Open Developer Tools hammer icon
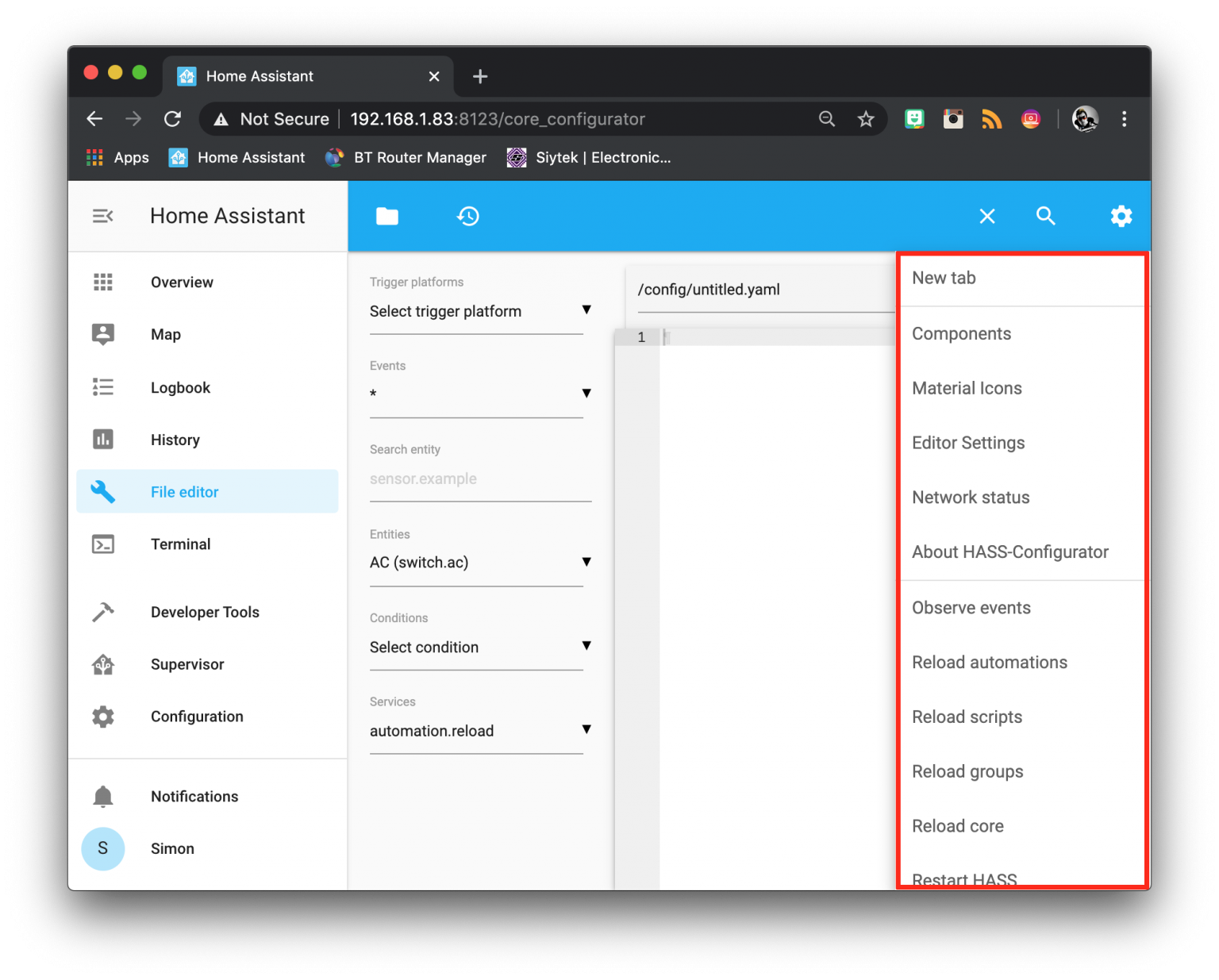1219x980 pixels. [102, 611]
